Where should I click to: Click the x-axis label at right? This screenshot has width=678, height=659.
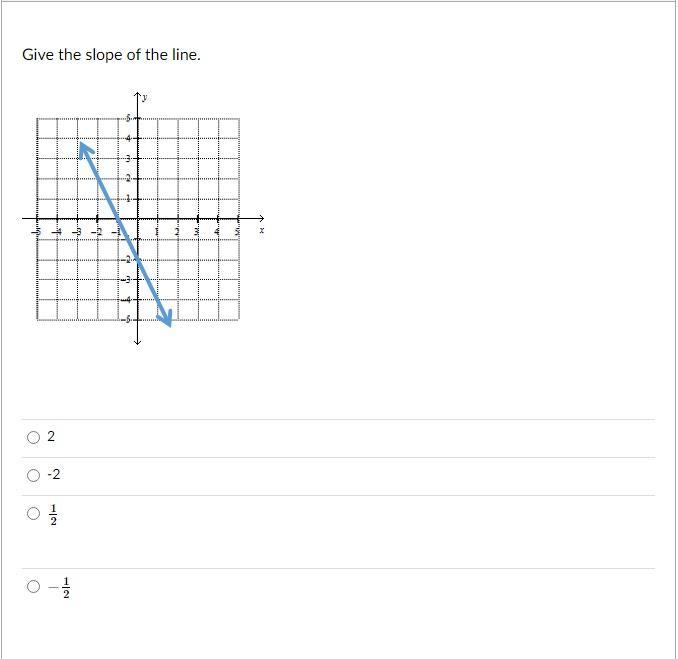coord(262,230)
